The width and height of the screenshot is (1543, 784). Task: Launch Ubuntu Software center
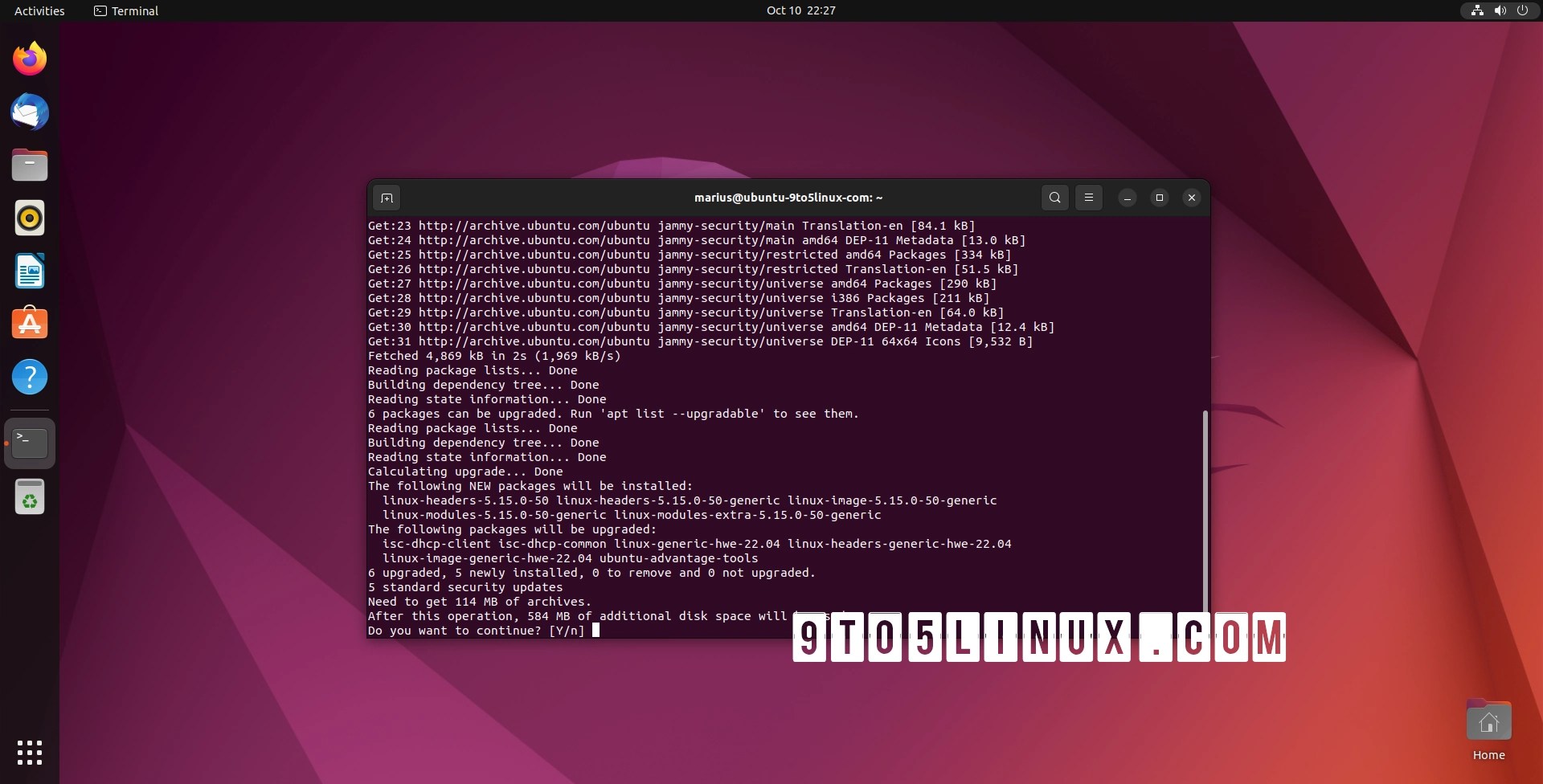[x=30, y=324]
